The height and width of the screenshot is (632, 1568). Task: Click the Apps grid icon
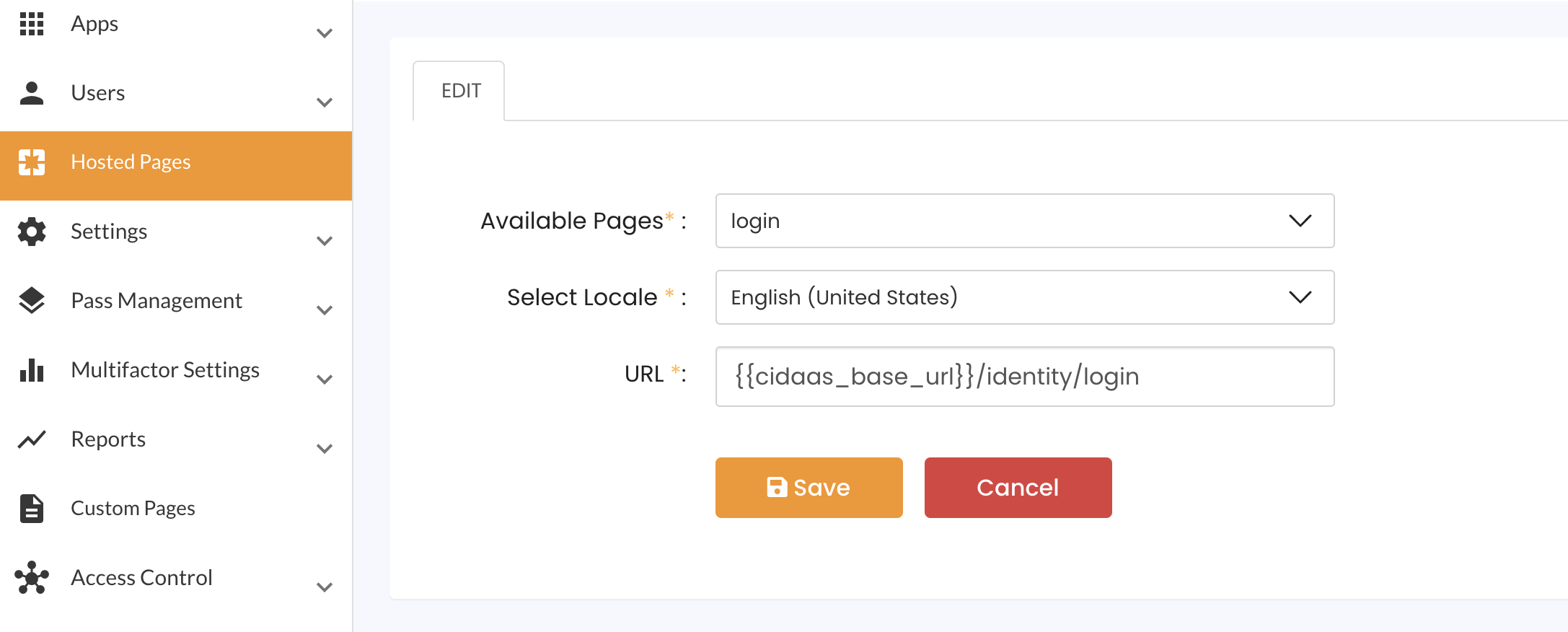[32, 24]
